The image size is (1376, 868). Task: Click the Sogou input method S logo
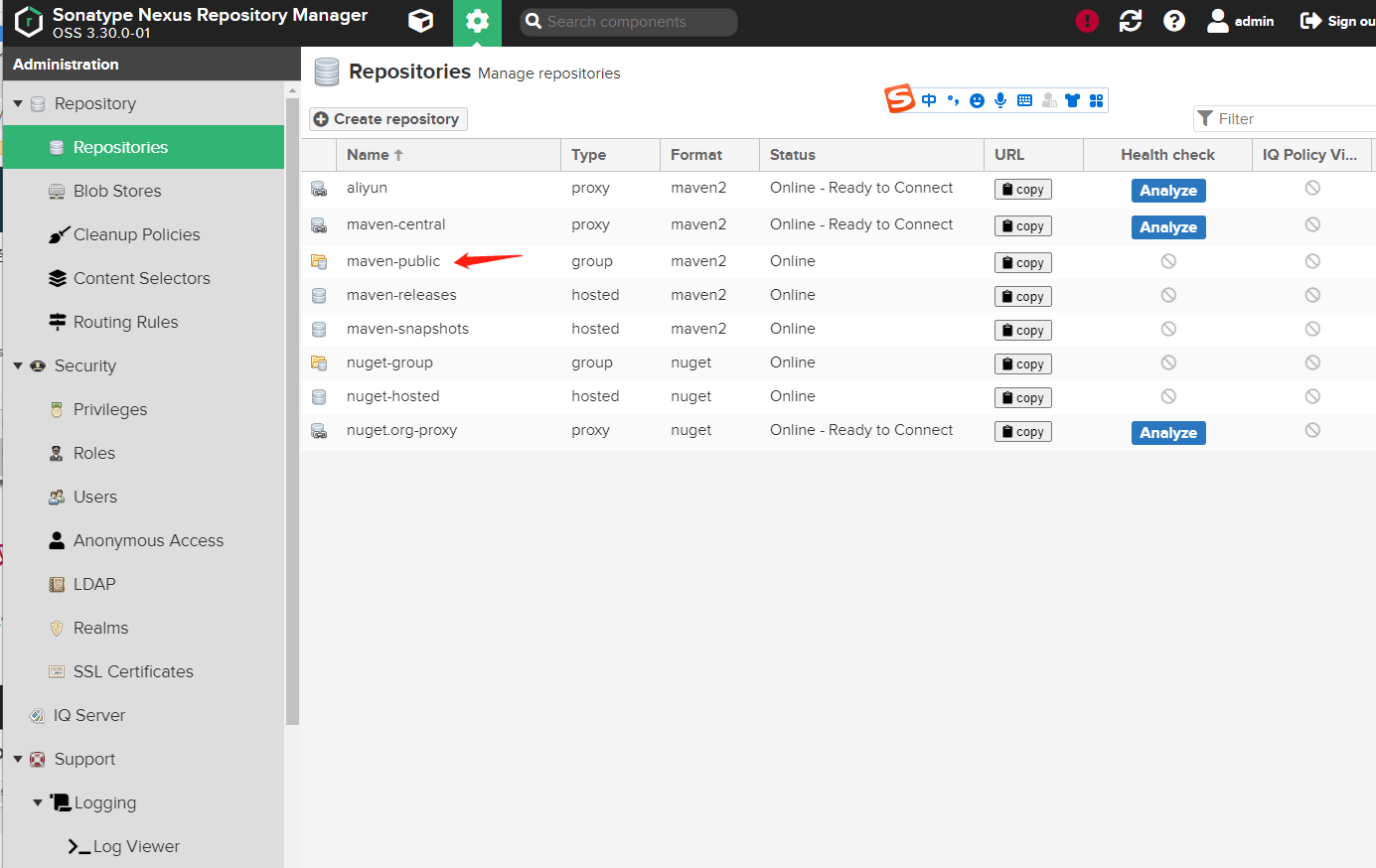click(899, 98)
